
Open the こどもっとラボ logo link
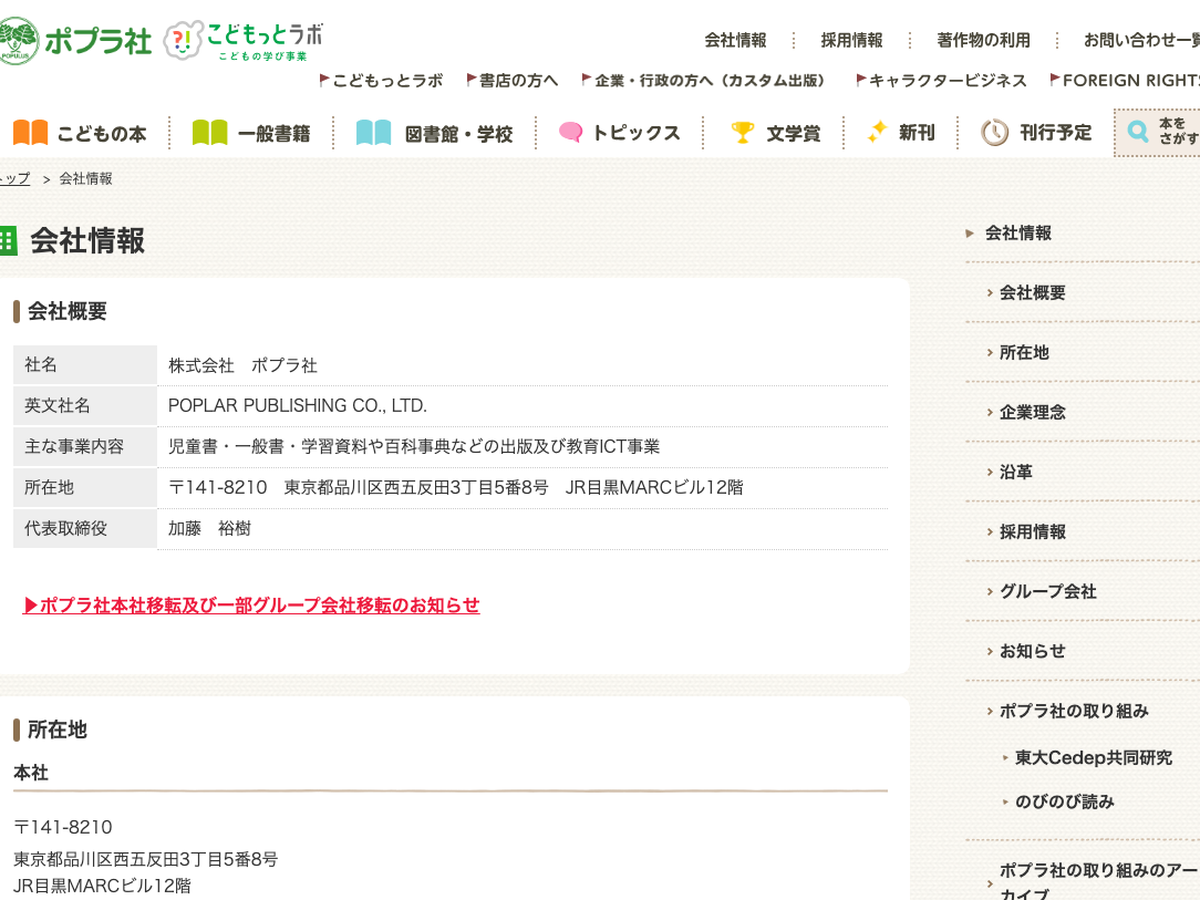[x=244, y=41]
